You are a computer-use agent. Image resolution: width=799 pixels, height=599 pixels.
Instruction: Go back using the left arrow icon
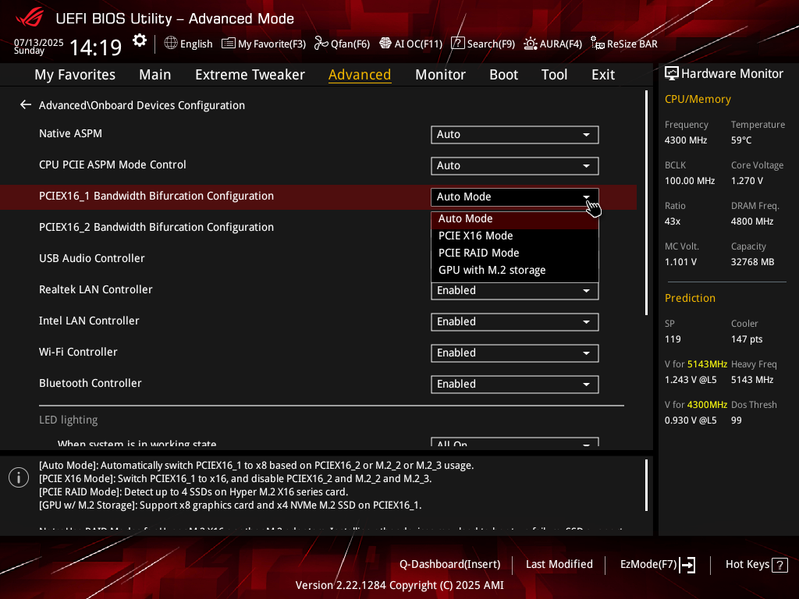tap(25, 105)
